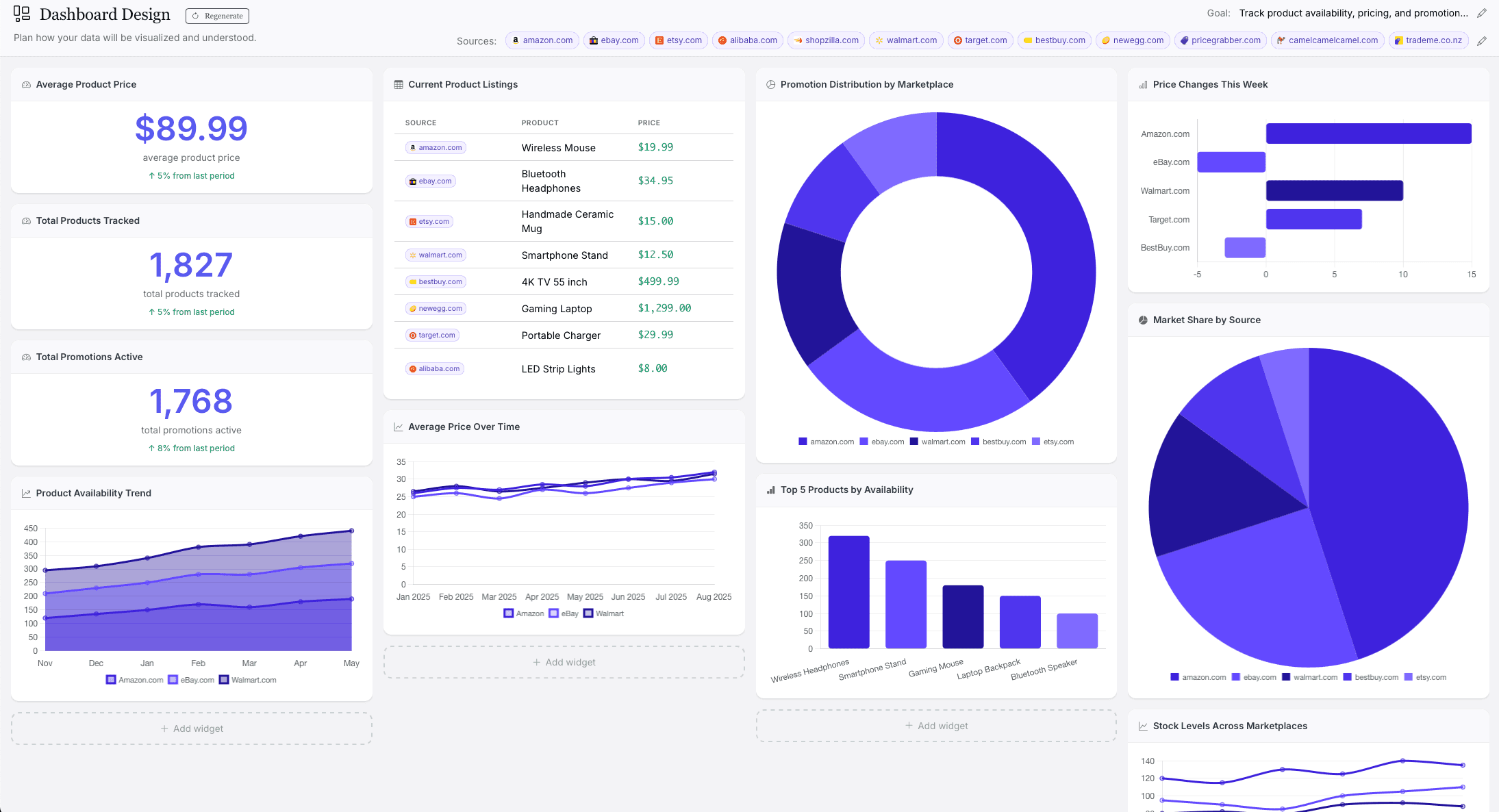
Task: Click the Price Changes This Week bar icon
Action: [1143, 85]
